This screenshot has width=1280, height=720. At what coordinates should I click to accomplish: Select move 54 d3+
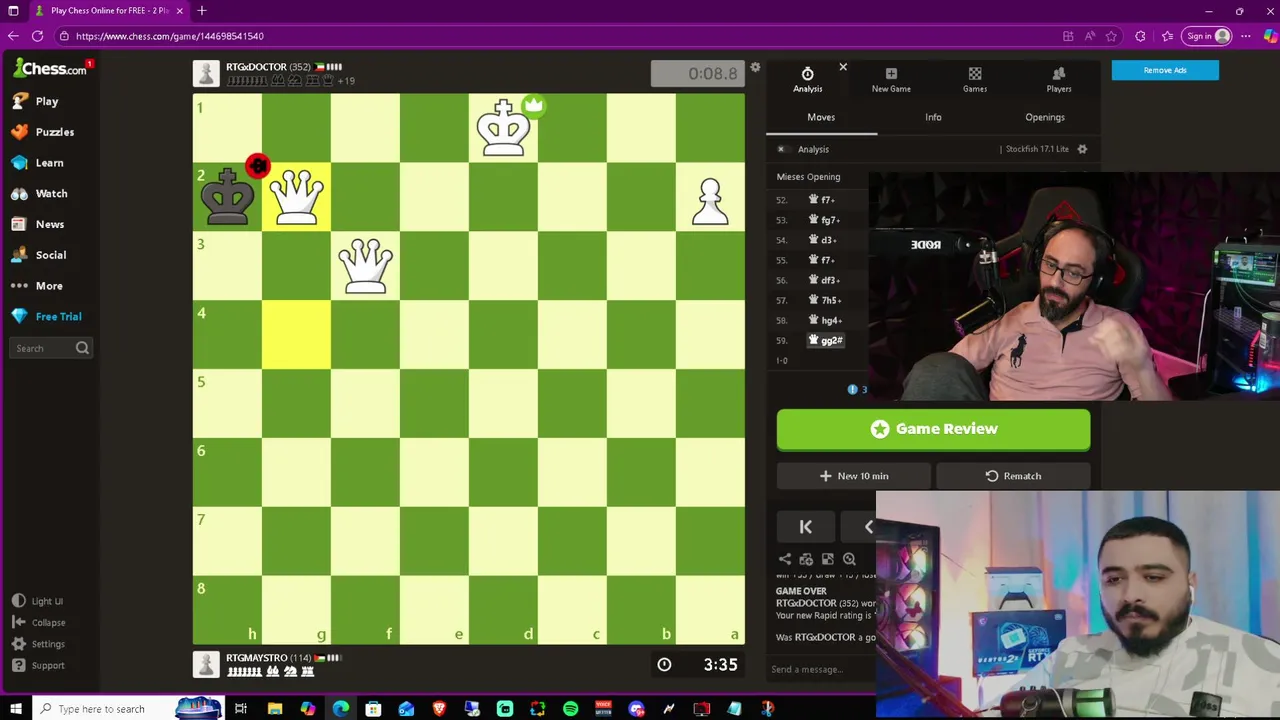click(x=822, y=240)
